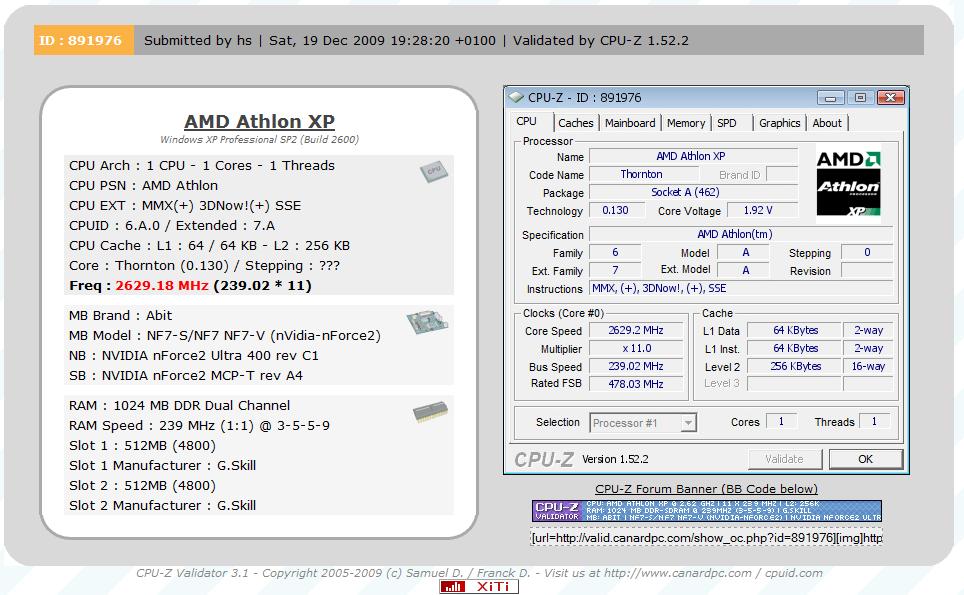Click the Bus Speed value 239.02 MHz
The height and width of the screenshot is (595, 964).
click(636, 366)
